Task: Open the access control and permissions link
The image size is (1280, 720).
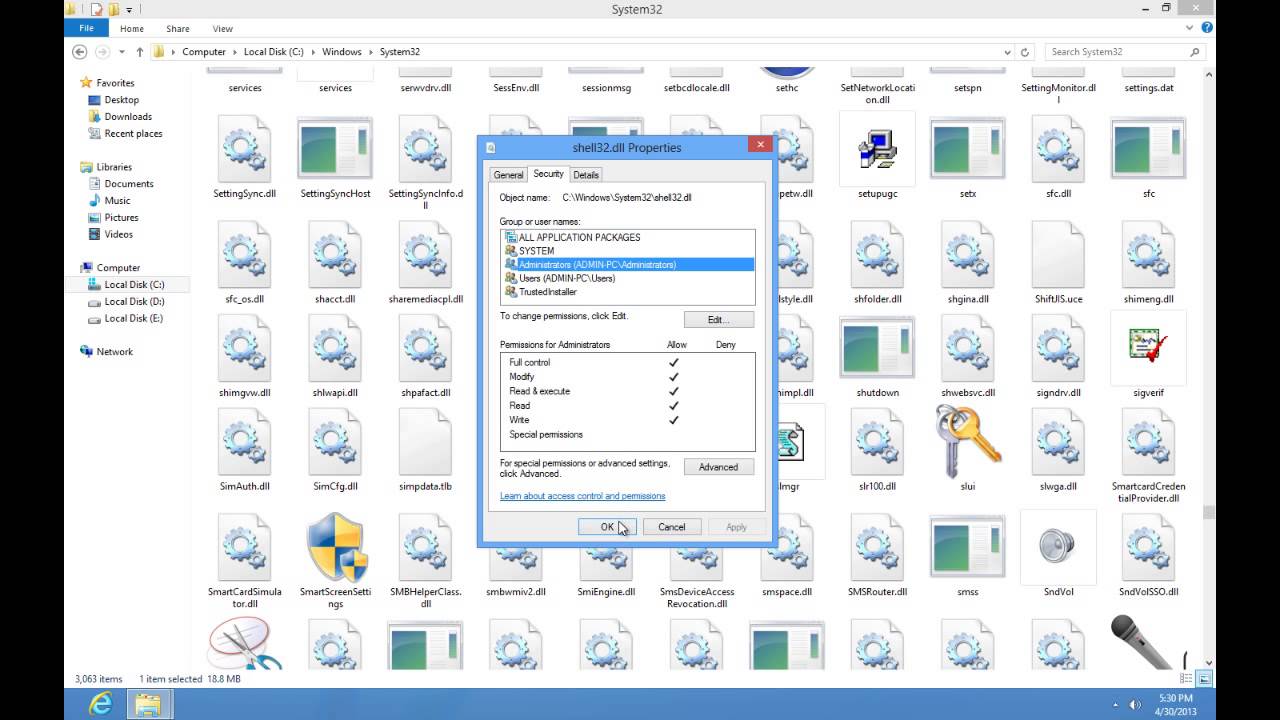Action: click(582, 496)
